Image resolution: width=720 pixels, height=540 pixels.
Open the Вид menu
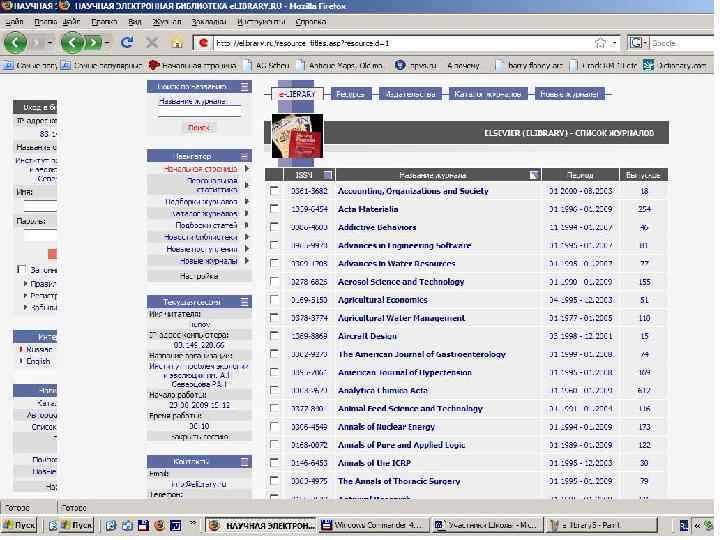coord(135,22)
